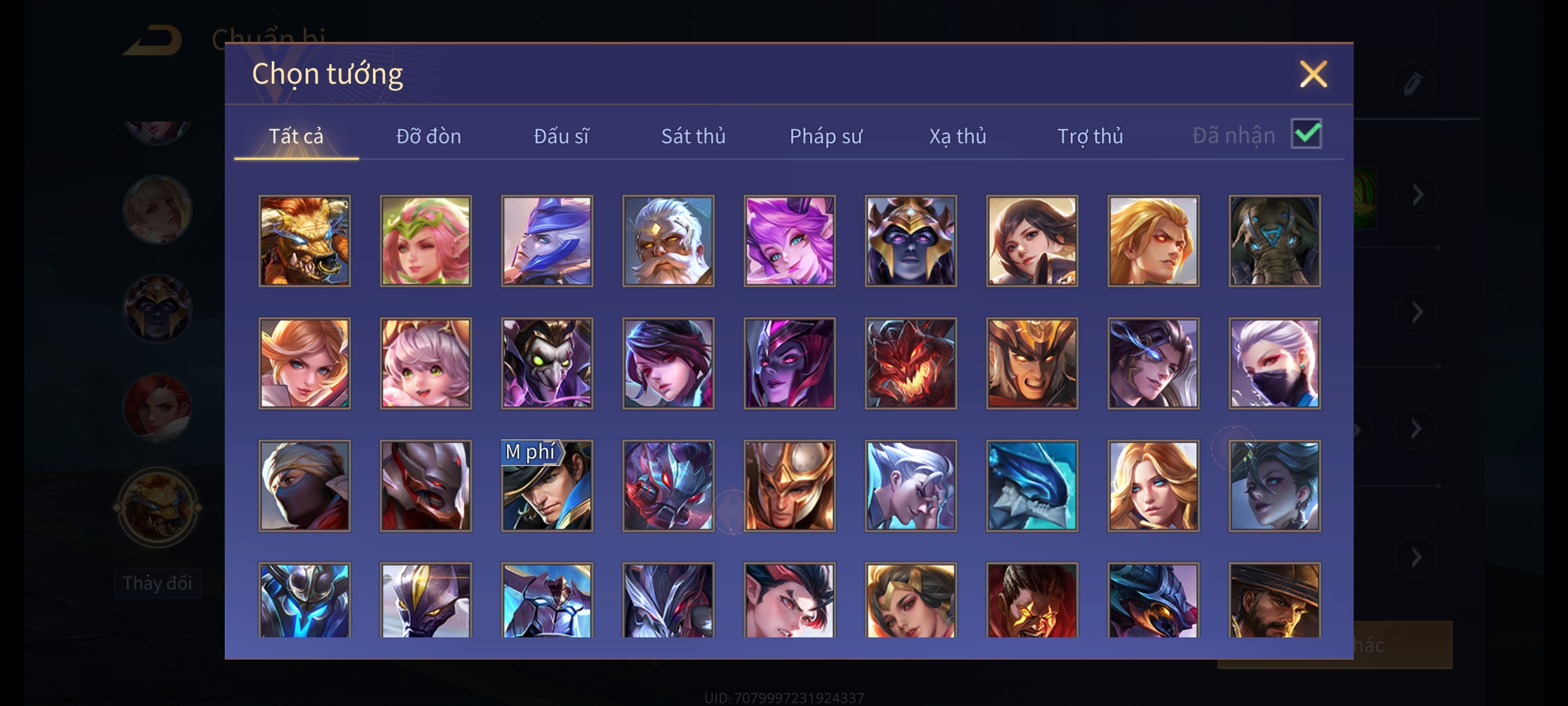This screenshot has height=706, width=1568.
Task: Toggle the 'Đã nhận' checkbox
Action: pos(1307,134)
